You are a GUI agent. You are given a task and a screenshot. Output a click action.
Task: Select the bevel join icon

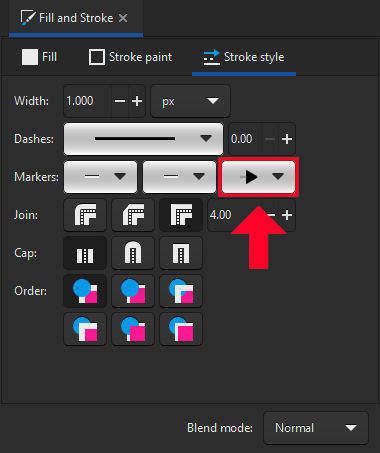pyautogui.click(x=133, y=215)
